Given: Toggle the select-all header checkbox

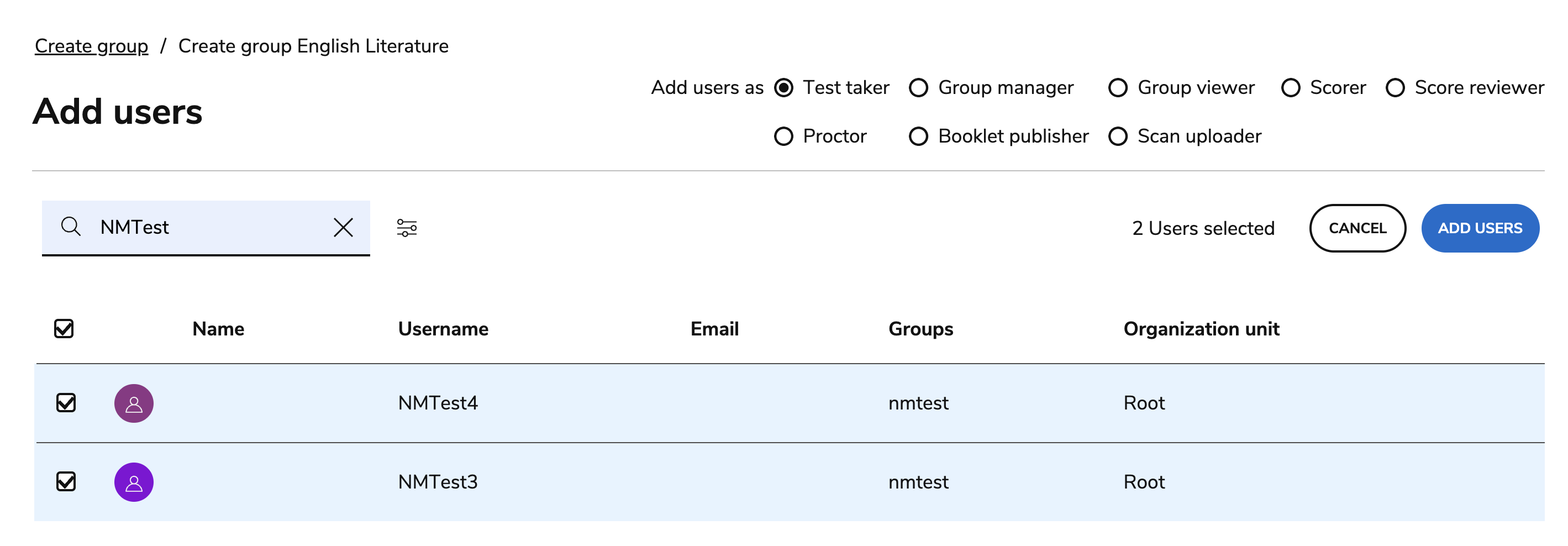Looking at the screenshot, I should 64,329.
